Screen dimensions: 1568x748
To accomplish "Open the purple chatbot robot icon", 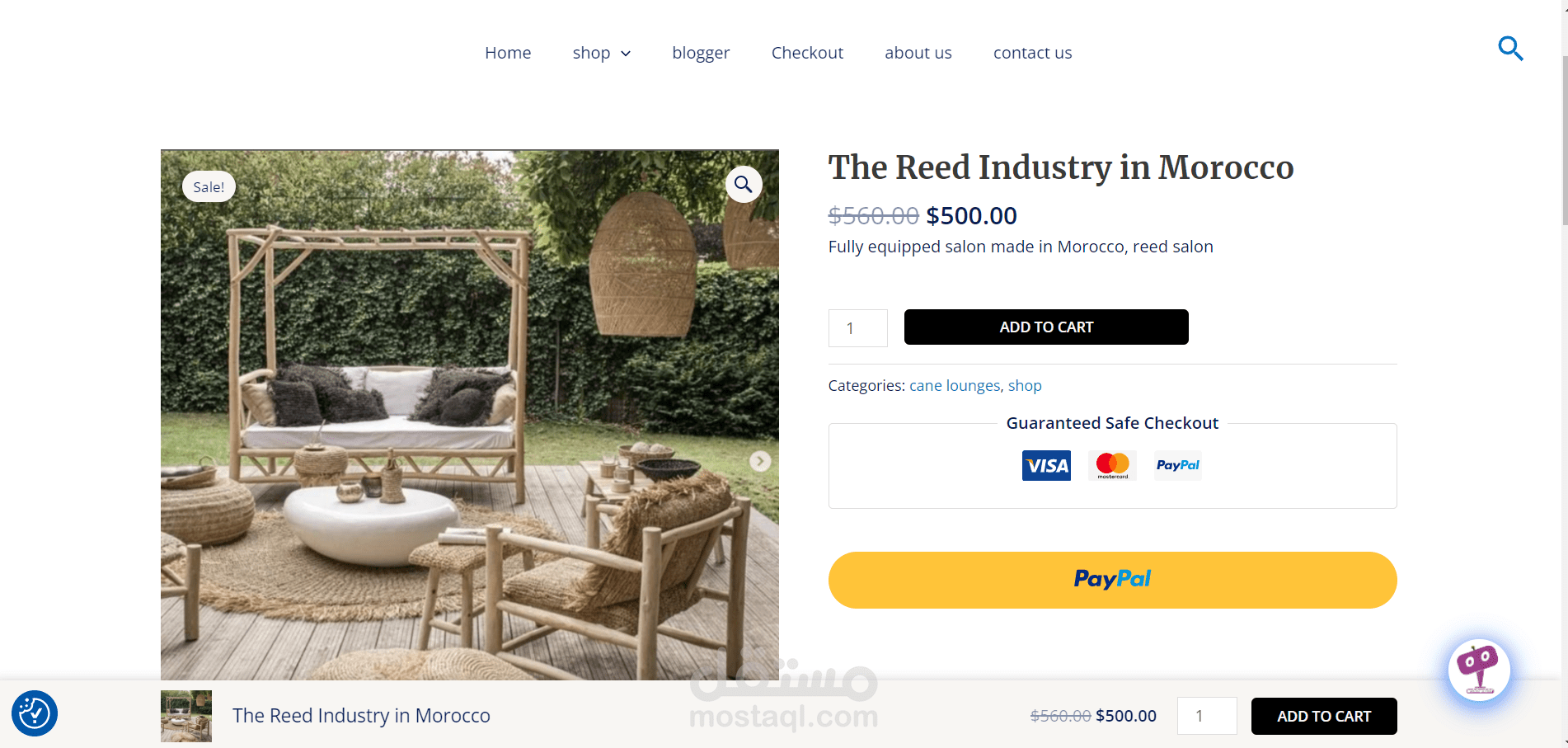I will tap(1479, 670).
